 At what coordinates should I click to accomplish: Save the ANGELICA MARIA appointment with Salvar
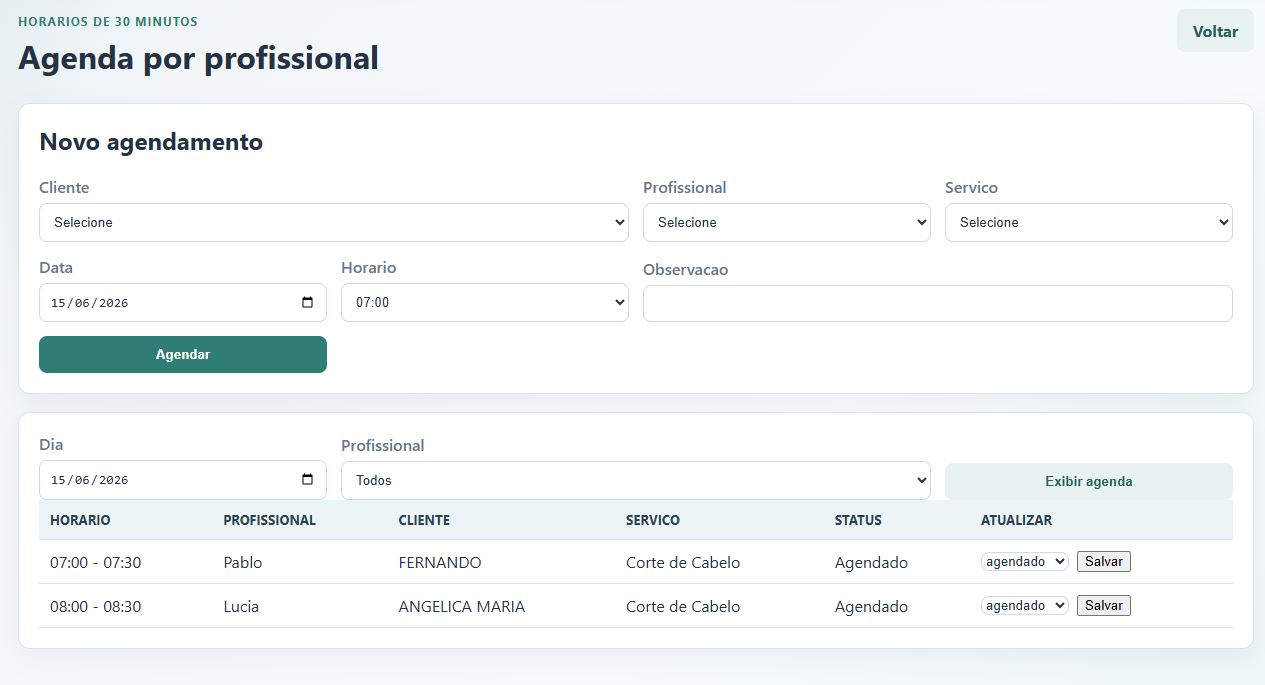click(x=1104, y=606)
